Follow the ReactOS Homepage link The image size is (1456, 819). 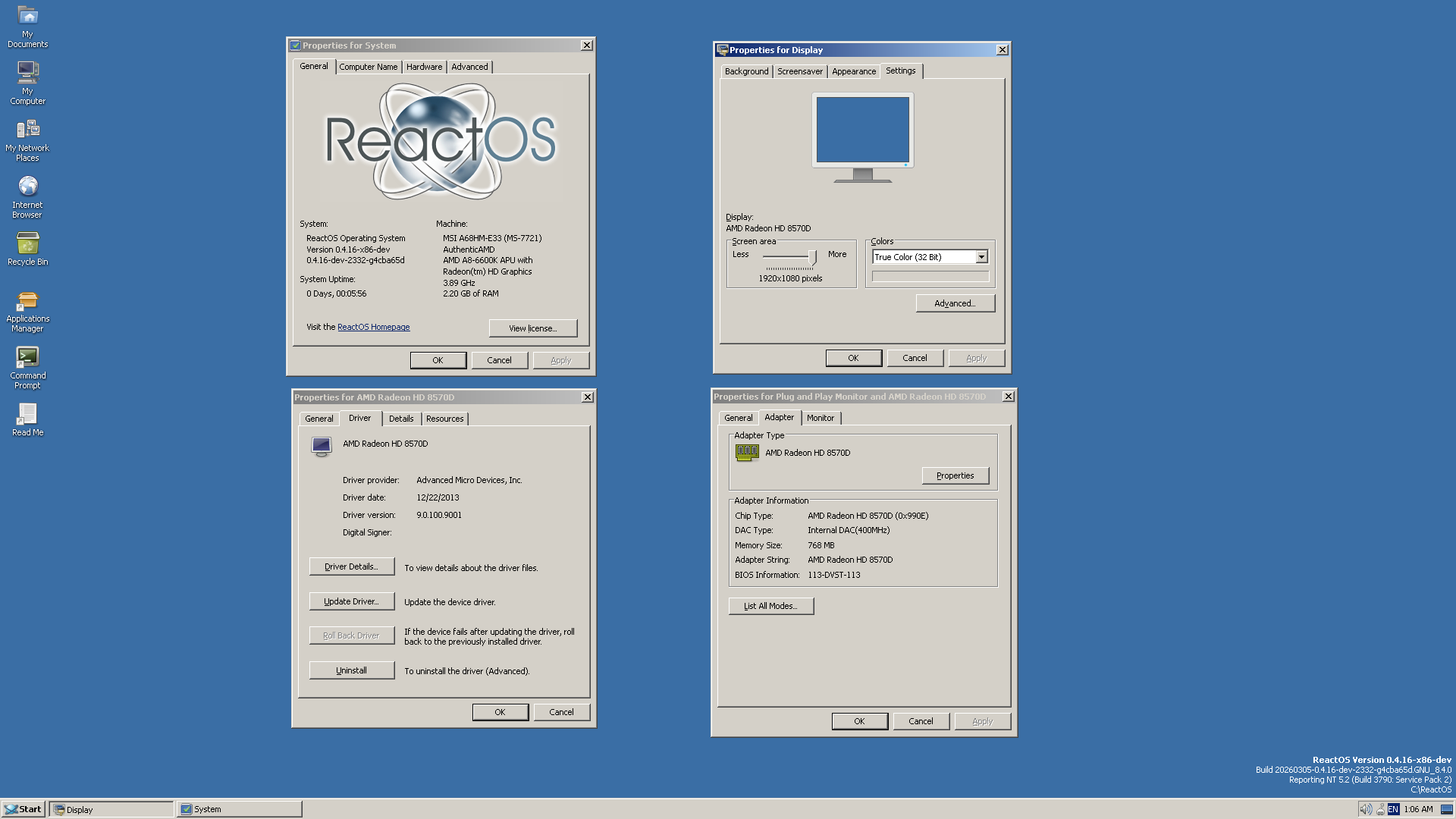click(x=373, y=327)
